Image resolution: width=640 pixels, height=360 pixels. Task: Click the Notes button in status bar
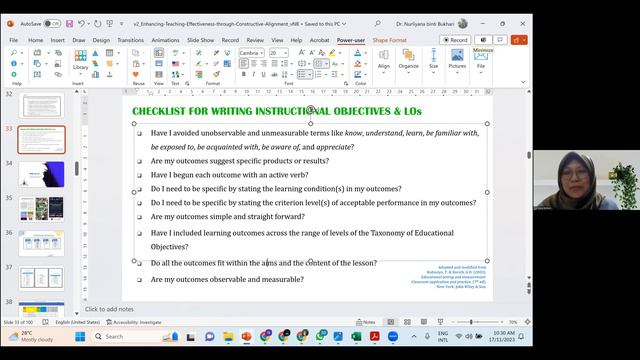366,322
